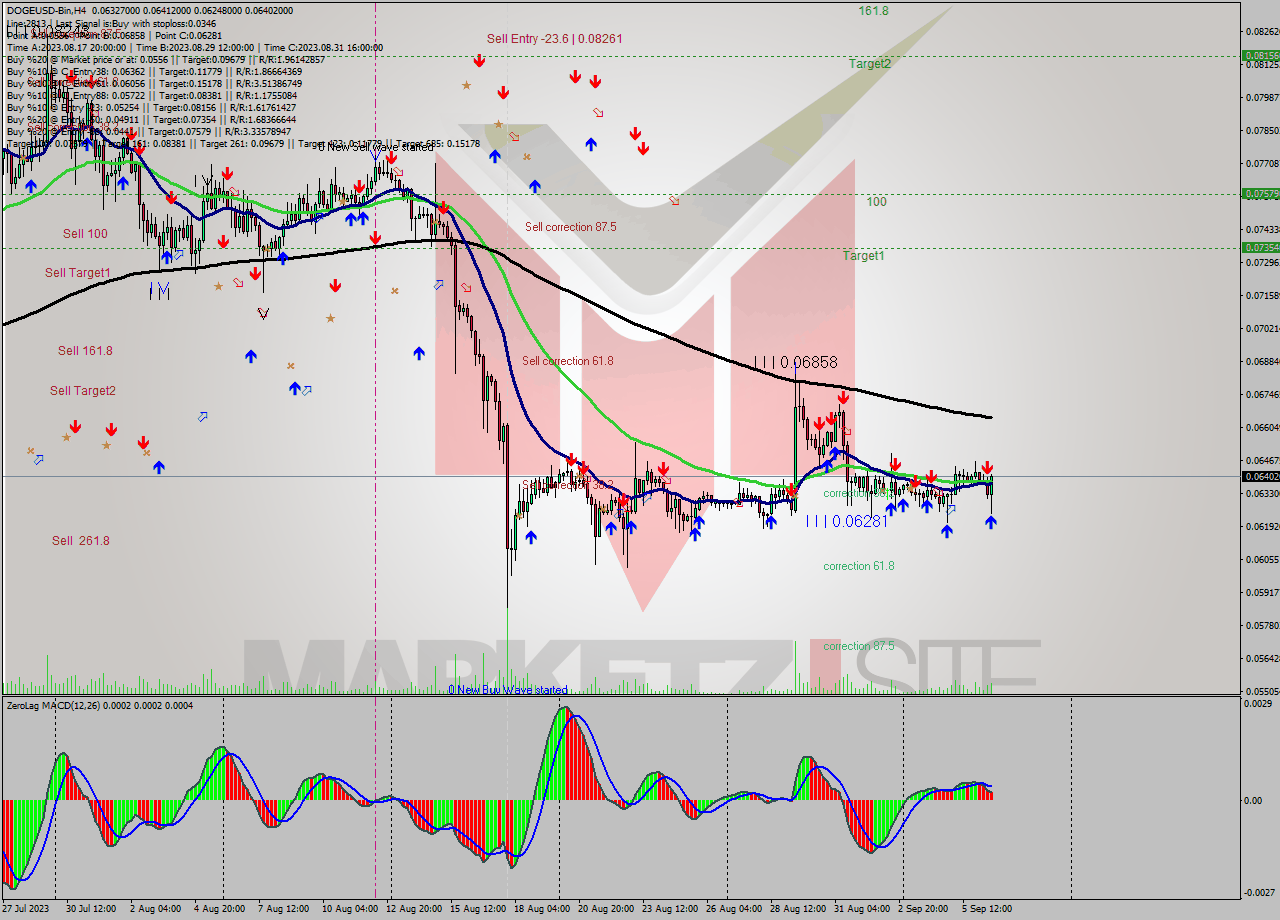Select the 'Sell Target1' label
This screenshot has width=1280, height=920.
click(78, 273)
